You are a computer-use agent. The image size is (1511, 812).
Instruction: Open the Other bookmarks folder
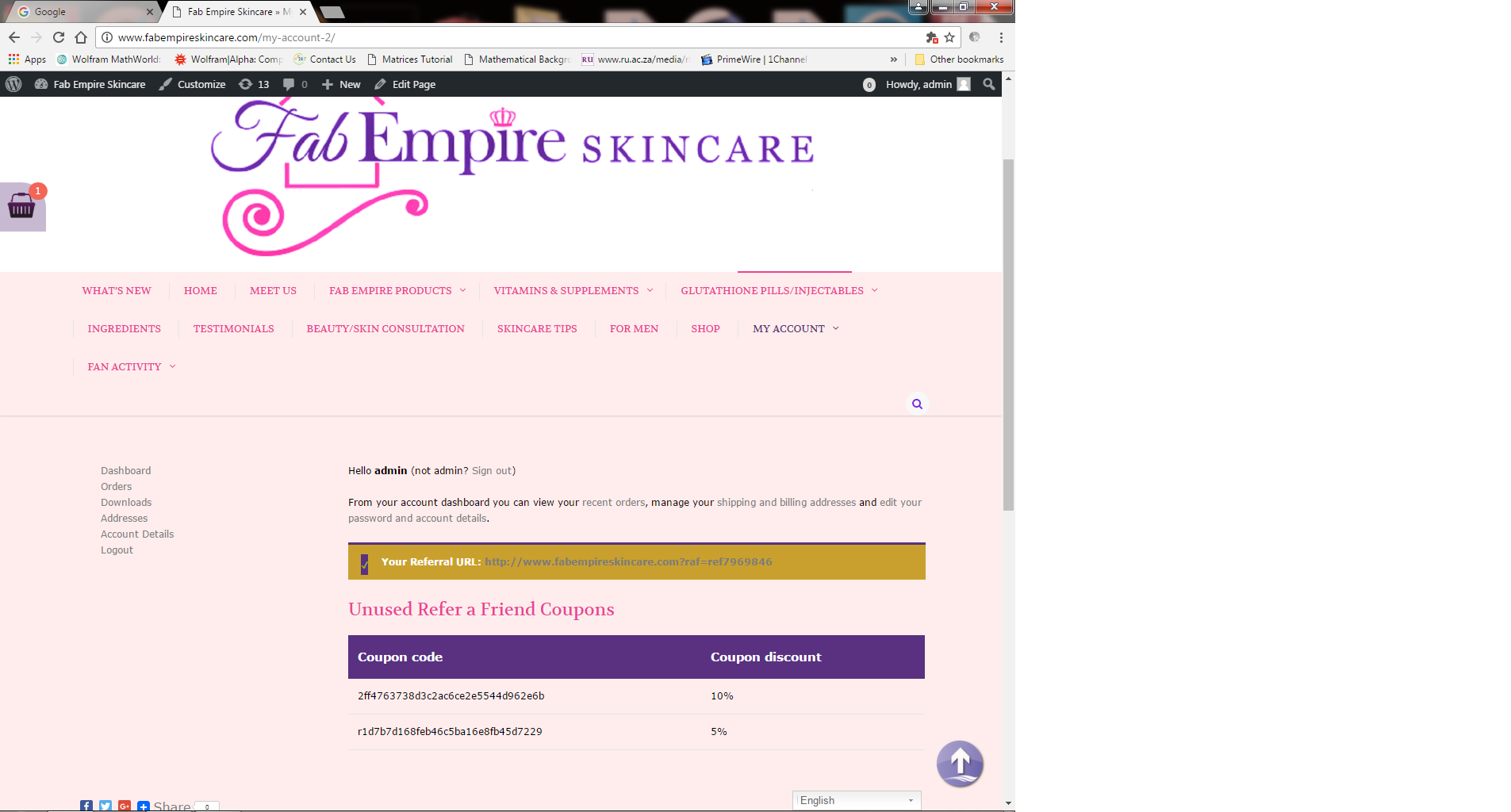[x=959, y=59]
